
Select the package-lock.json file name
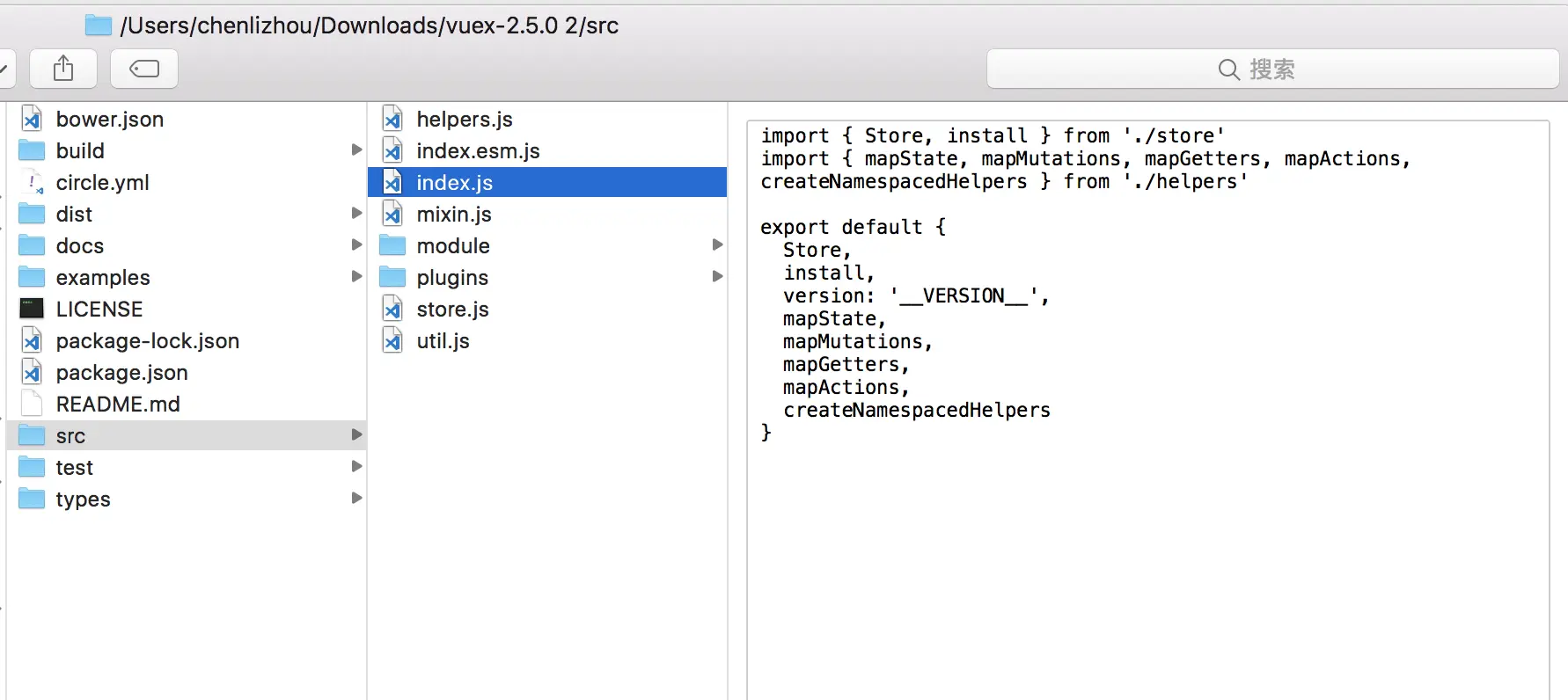[148, 340]
